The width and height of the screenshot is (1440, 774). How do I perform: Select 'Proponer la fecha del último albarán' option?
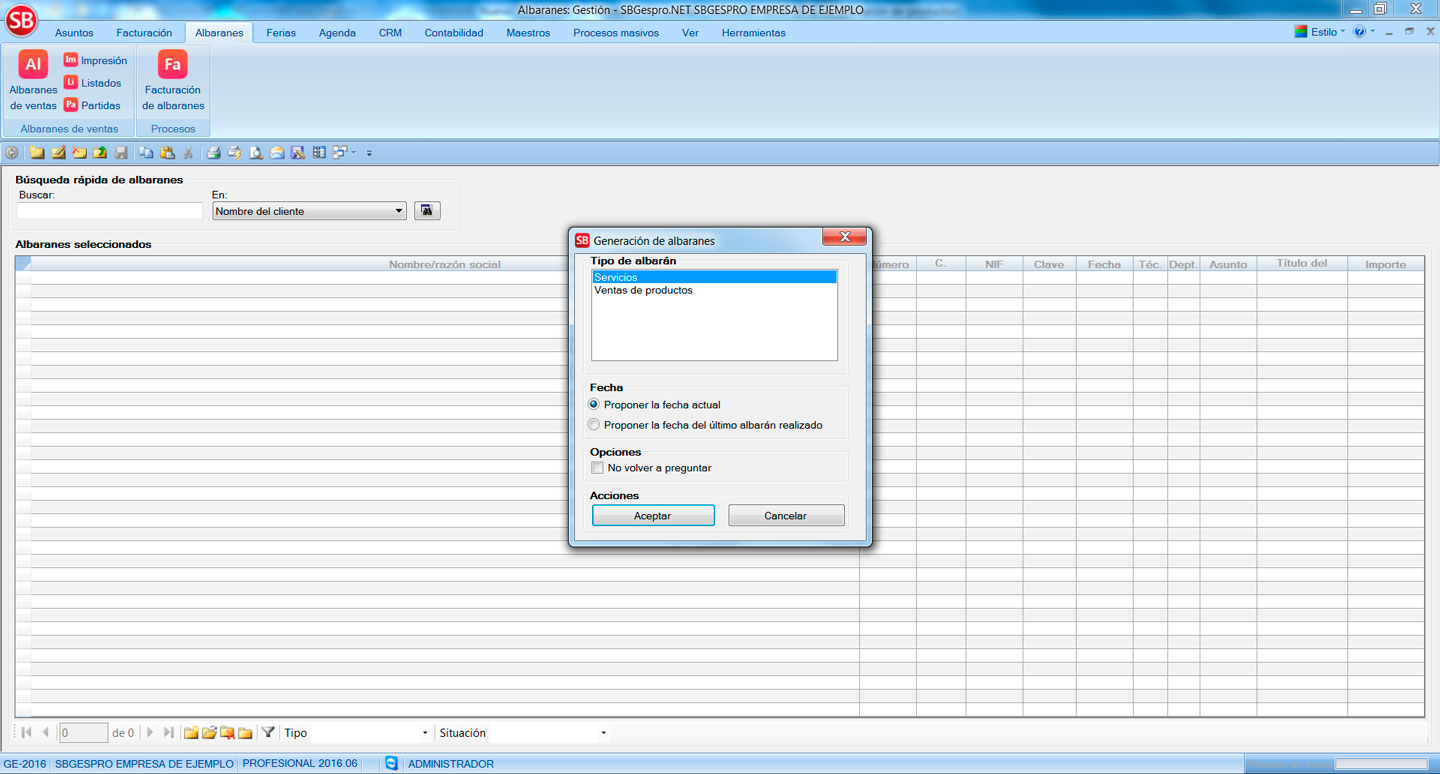click(595, 425)
